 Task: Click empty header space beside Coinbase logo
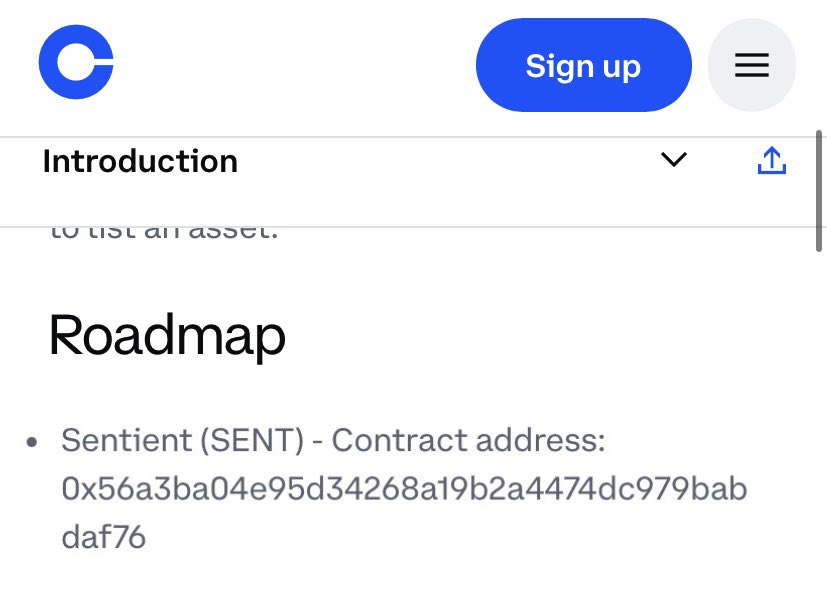pyautogui.click(x=300, y=65)
